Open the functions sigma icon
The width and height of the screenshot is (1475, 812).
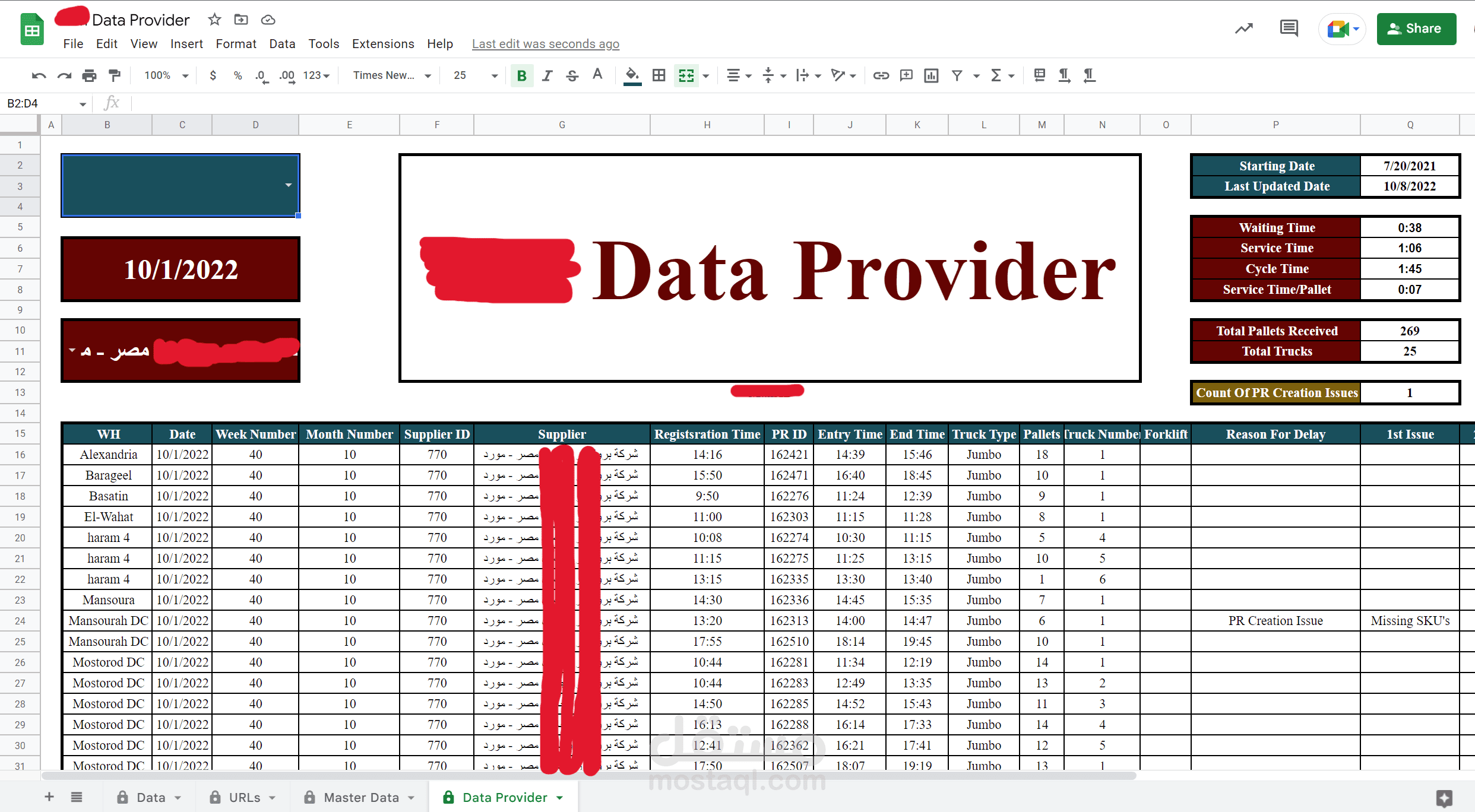996,75
